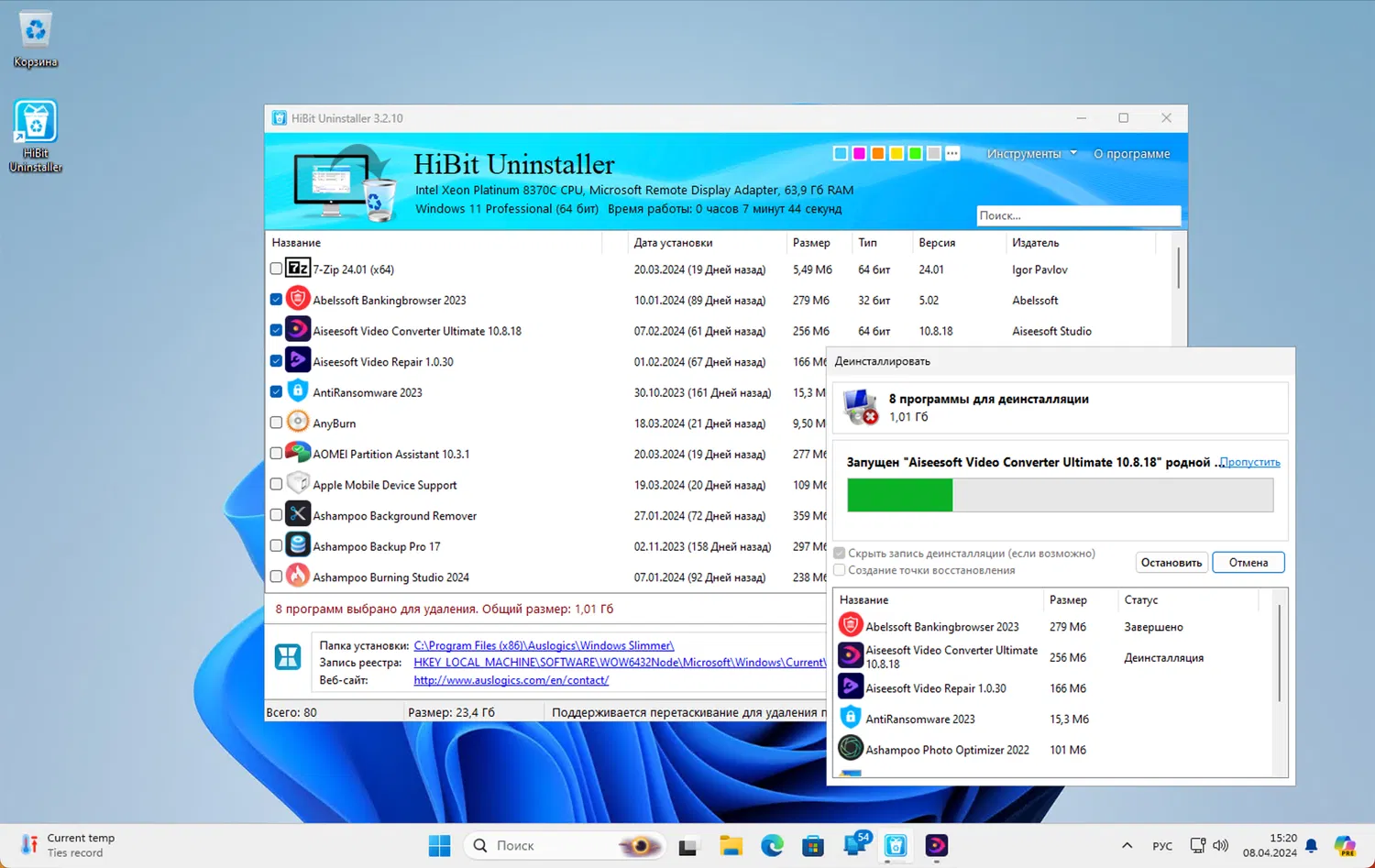1375x868 pixels.
Task: Open the О программе menu
Action: tap(1132, 154)
